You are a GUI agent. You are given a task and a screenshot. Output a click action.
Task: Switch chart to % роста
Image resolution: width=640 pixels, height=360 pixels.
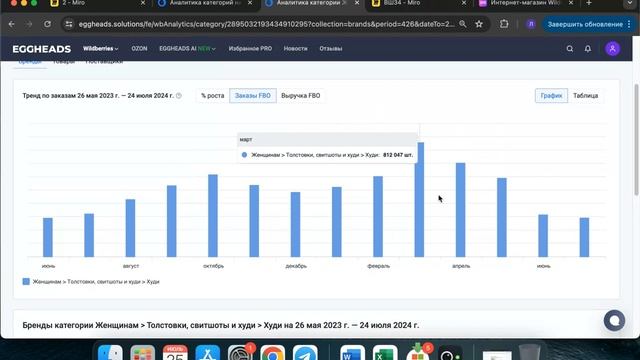tap(213, 96)
